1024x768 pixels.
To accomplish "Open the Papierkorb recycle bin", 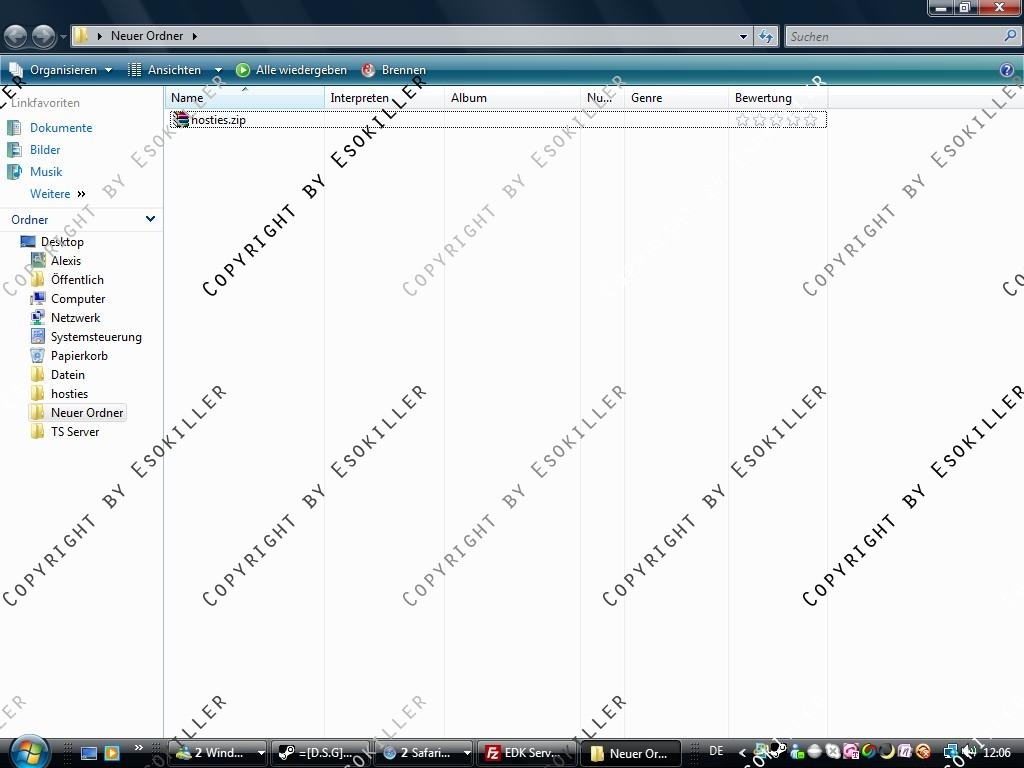I will (79, 356).
